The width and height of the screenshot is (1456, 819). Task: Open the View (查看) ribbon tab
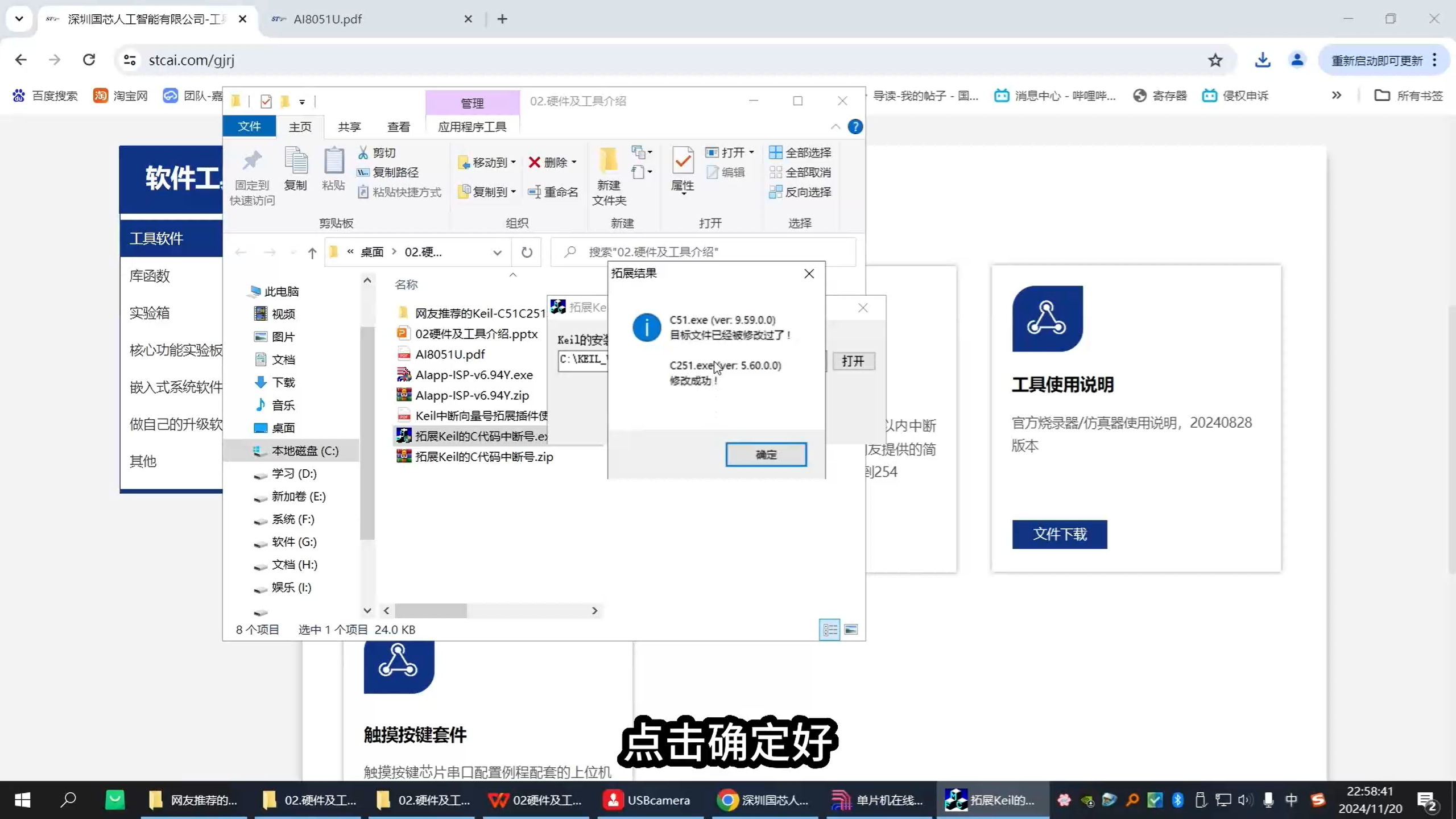tap(398, 126)
